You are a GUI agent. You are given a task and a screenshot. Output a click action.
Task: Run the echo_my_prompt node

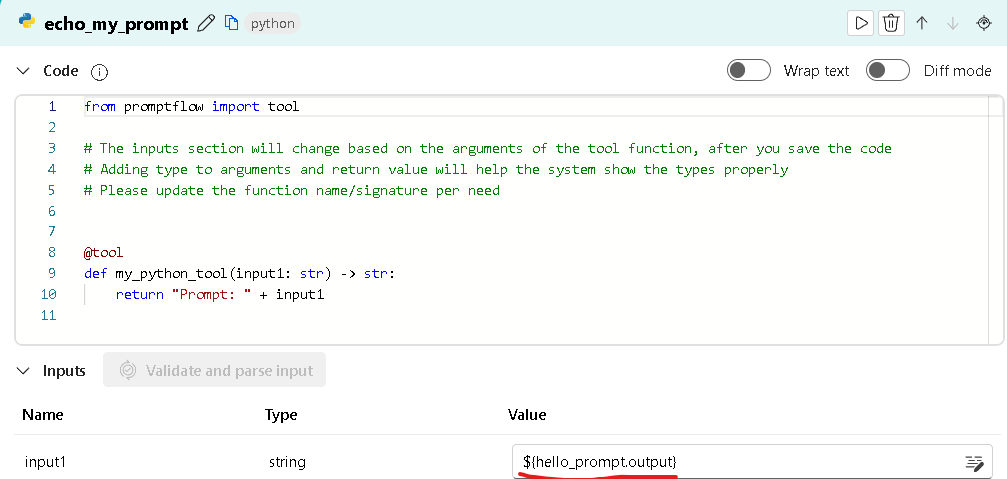click(859, 23)
